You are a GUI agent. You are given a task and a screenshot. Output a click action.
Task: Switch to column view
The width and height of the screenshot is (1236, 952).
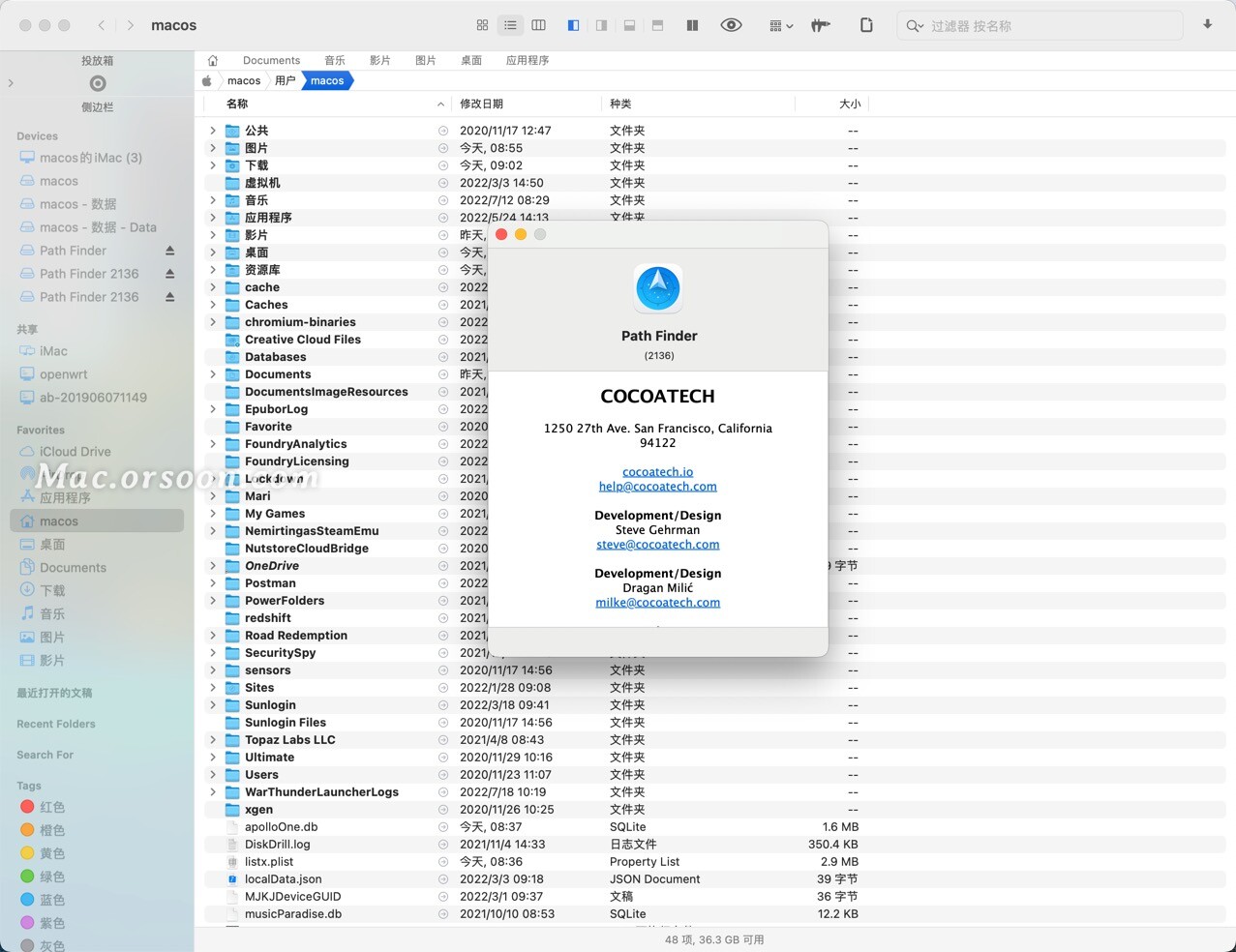click(539, 25)
